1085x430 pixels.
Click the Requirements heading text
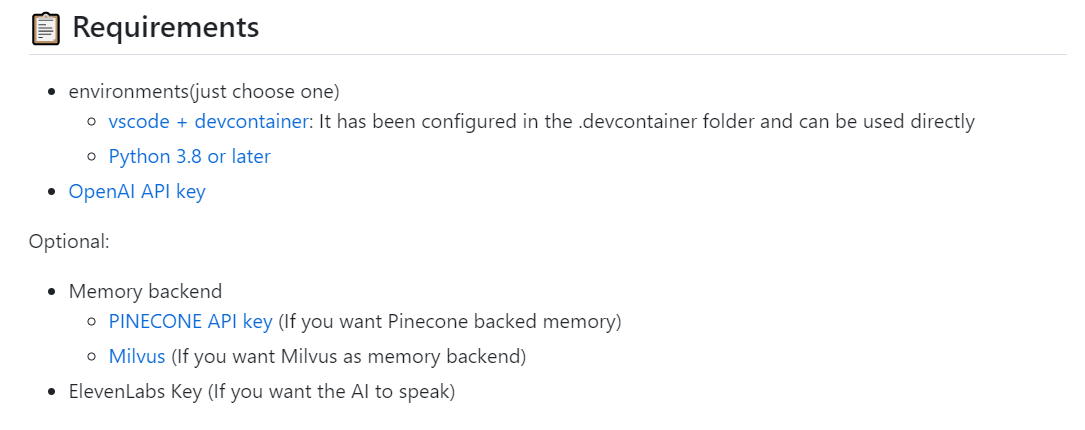pyautogui.click(x=166, y=28)
